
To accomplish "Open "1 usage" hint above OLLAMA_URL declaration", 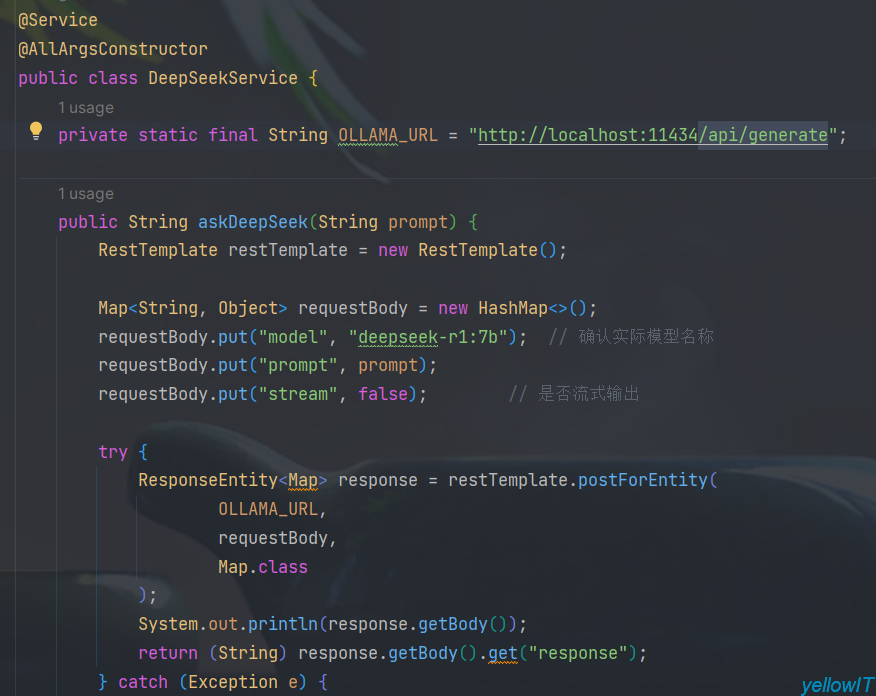I will click(x=85, y=107).
